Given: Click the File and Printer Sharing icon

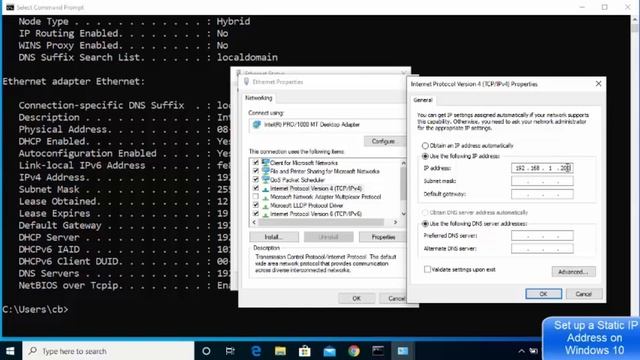Looking at the screenshot, I should tap(265, 171).
